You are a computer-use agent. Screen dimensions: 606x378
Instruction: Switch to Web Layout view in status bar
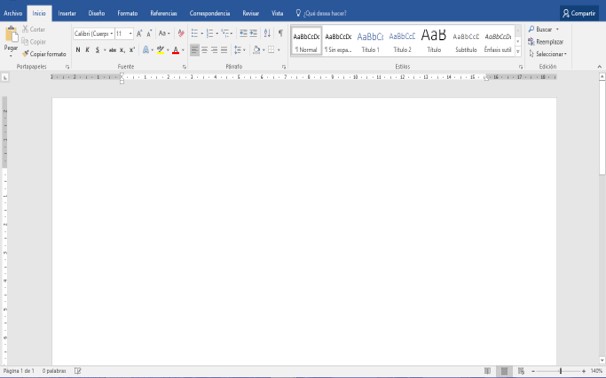521,371
